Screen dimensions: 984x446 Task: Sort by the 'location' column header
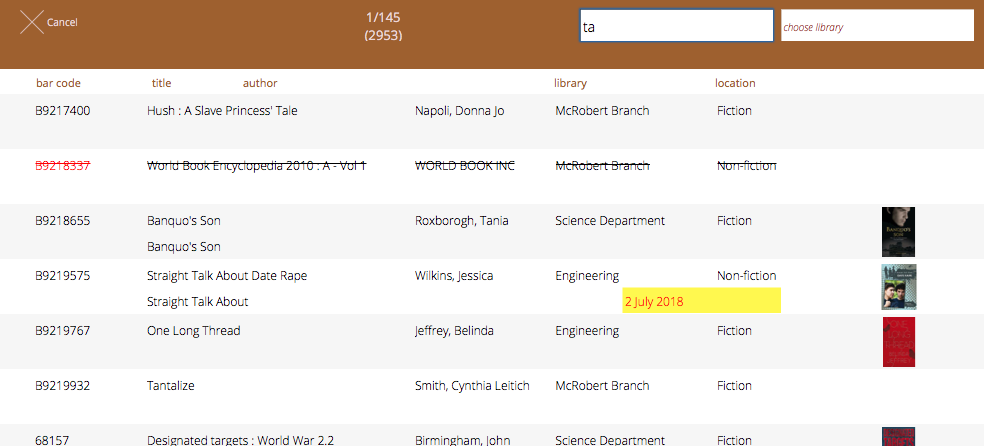tap(735, 83)
